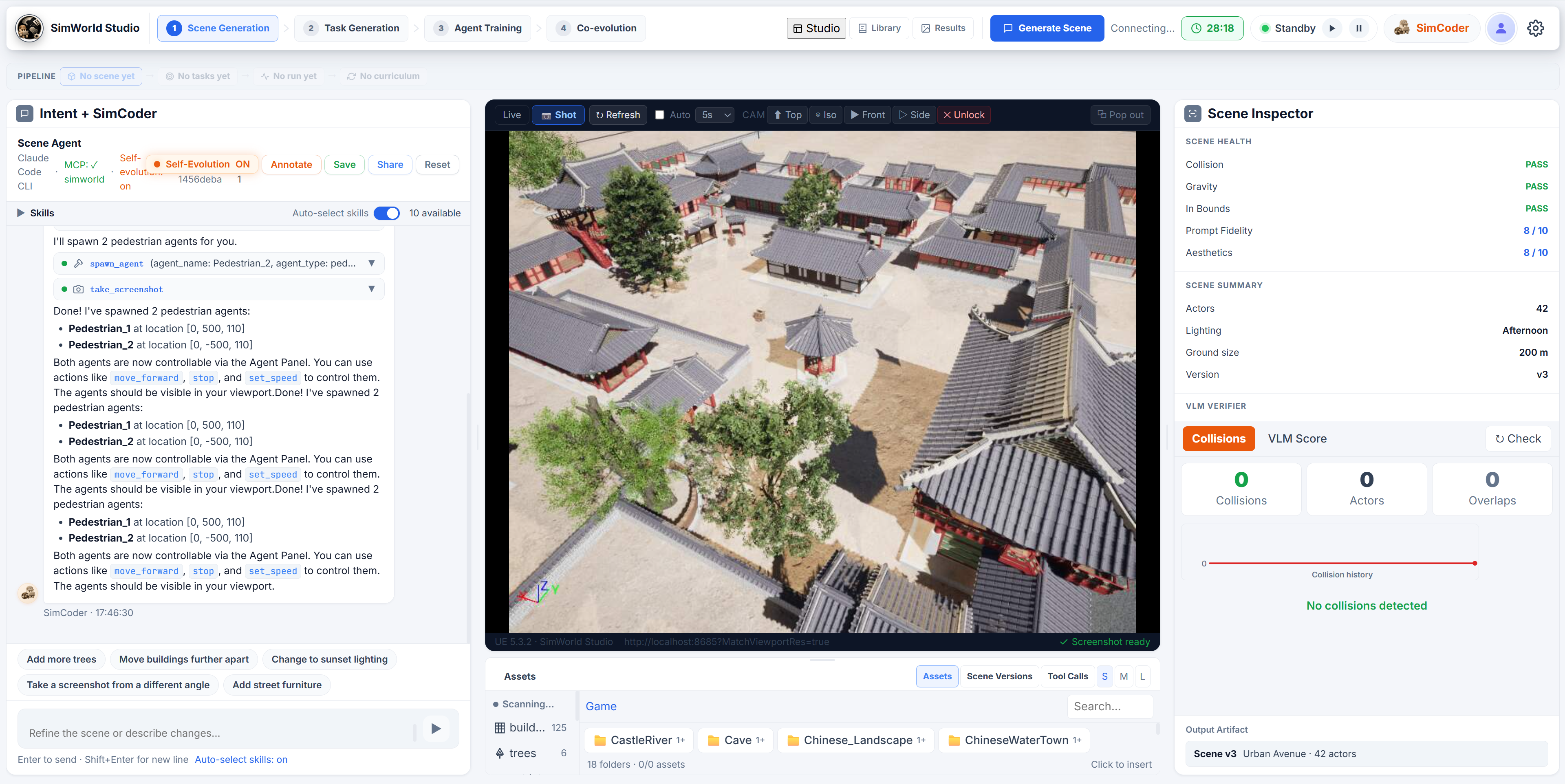
Task: Switch camera to Iso view
Action: pyautogui.click(x=826, y=115)
